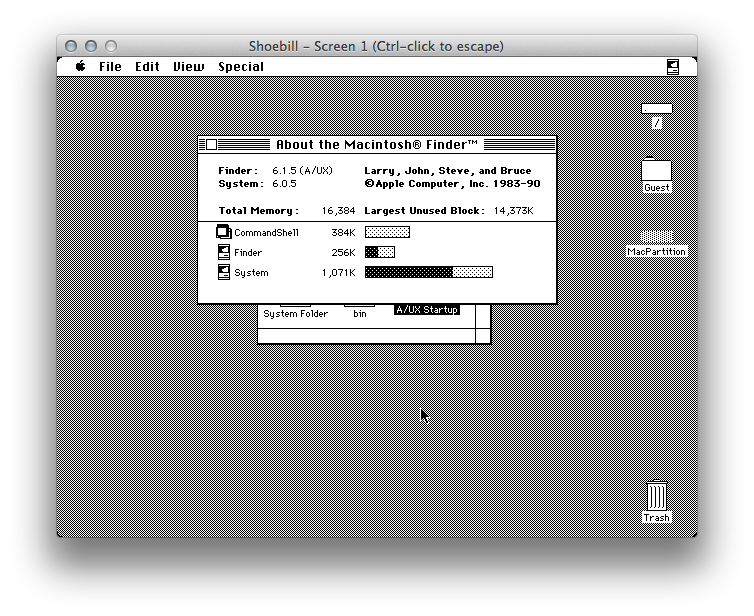Open the View menu

click(188, 66)
